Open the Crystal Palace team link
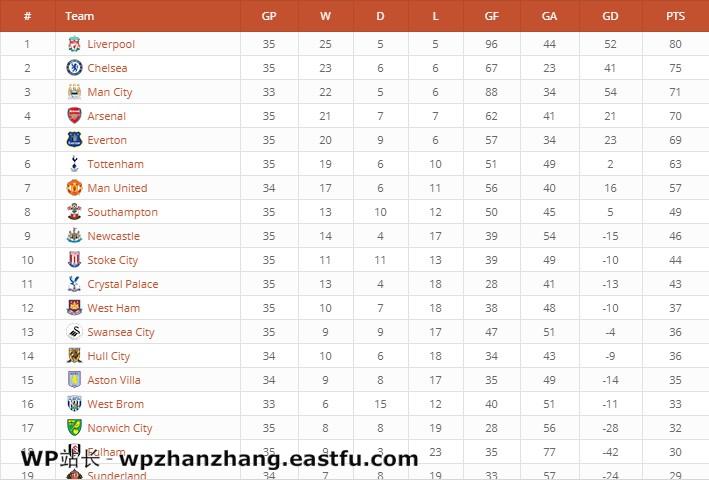The width and height of the screenshot is (709, 480). 122,284
